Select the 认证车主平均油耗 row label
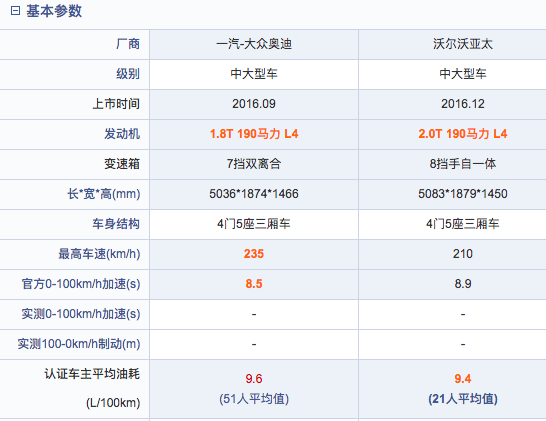The height and width of the screenshot is (421, 546). point(92,374)
